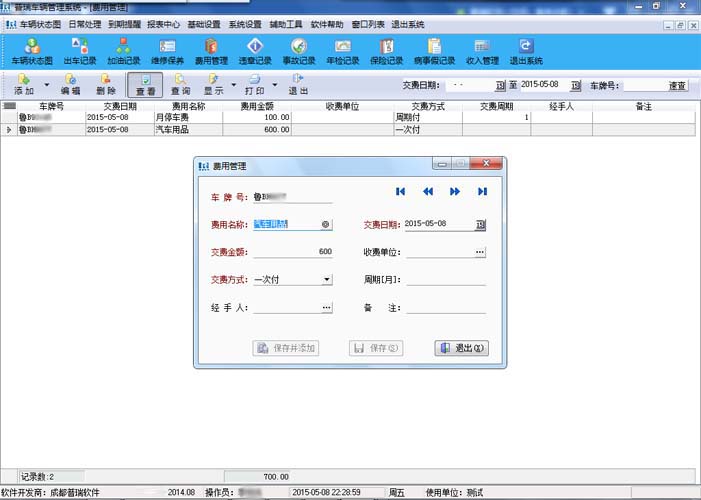
Task: Click the 车牌号 search field in toolbar
Action: [x=644, y=86]
